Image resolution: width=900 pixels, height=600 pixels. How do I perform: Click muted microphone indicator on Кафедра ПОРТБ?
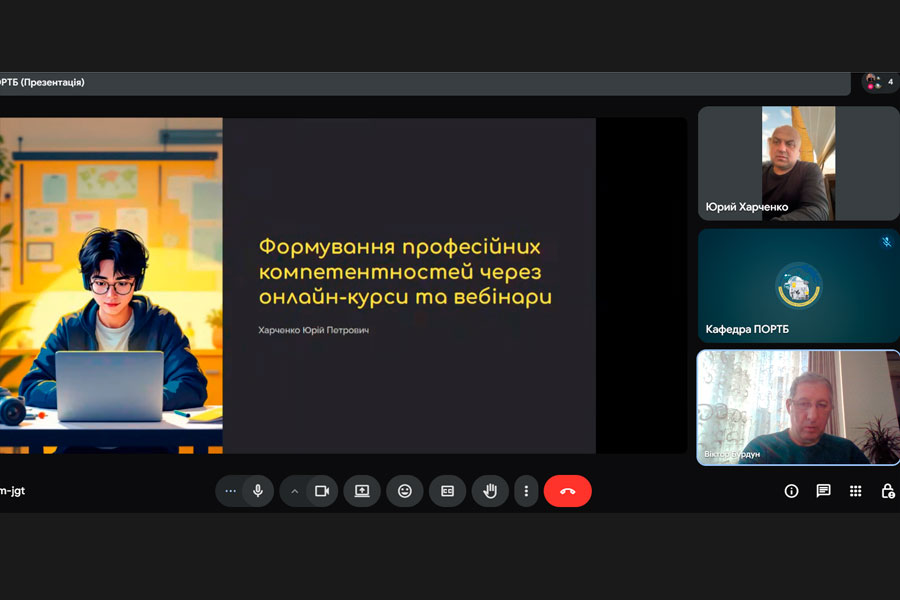click(x=887, y=242)
